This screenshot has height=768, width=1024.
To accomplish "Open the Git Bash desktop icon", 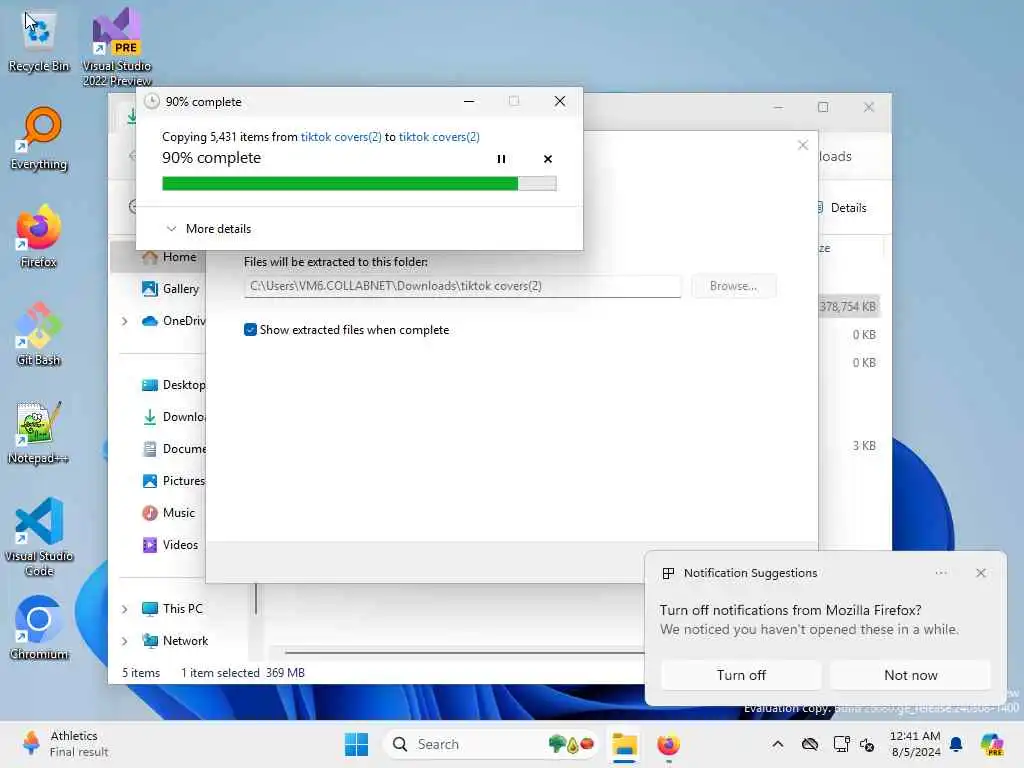I will point(39,334).
